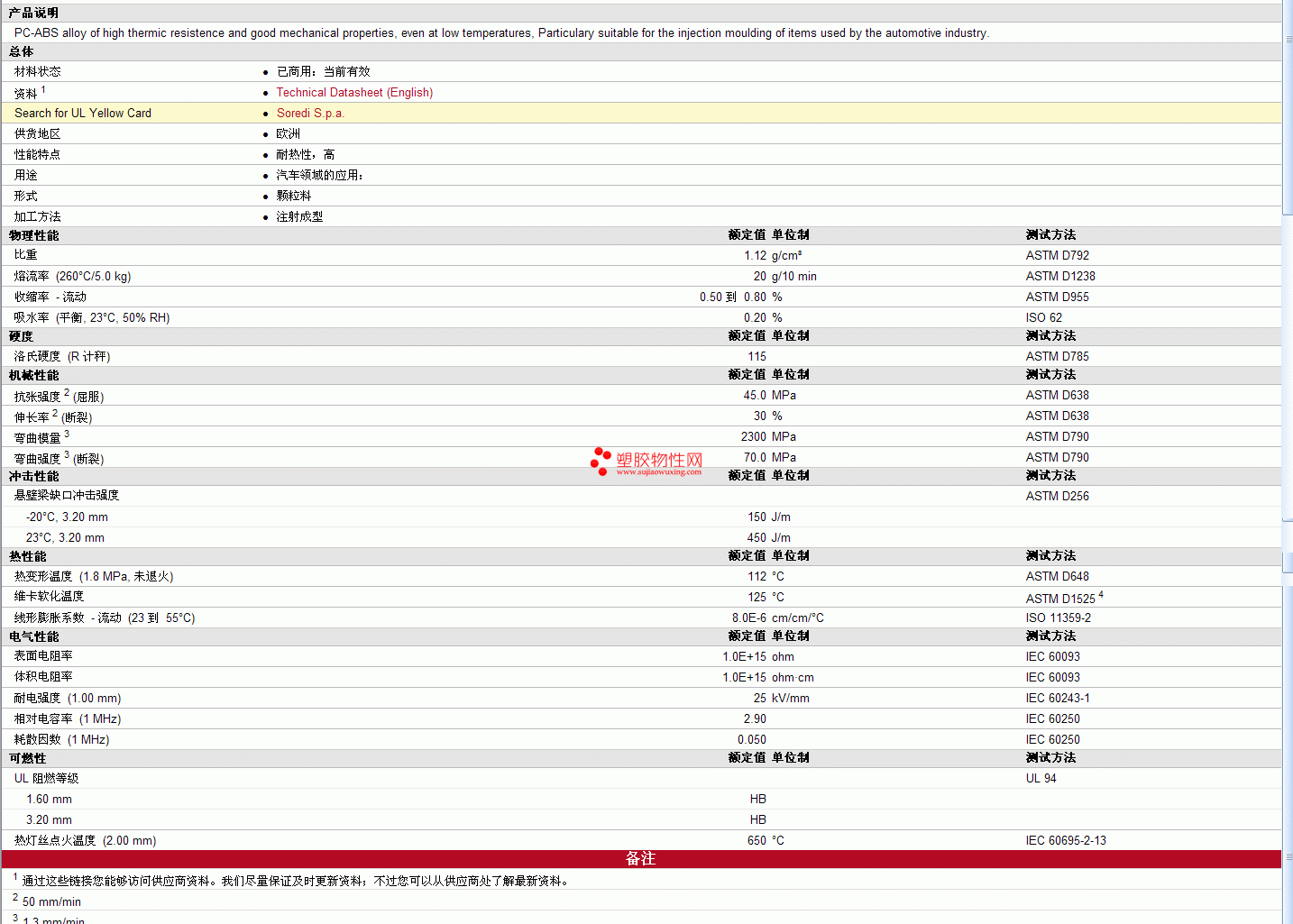The width and height of the screenshot is (1293, 924).
Task: Click the 线形膨胀系数 row label
Action: (105, 618)
